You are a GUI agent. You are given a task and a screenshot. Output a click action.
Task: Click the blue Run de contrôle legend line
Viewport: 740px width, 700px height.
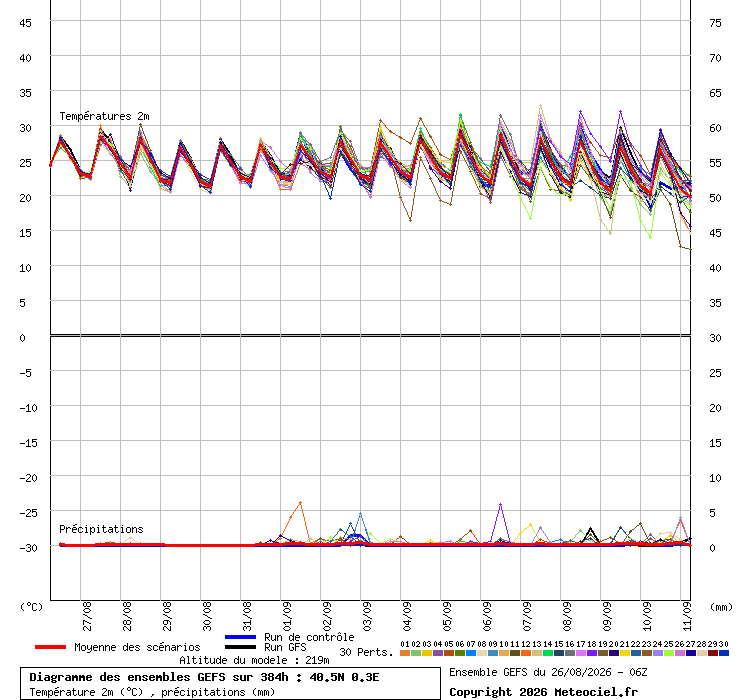[241, 637]
